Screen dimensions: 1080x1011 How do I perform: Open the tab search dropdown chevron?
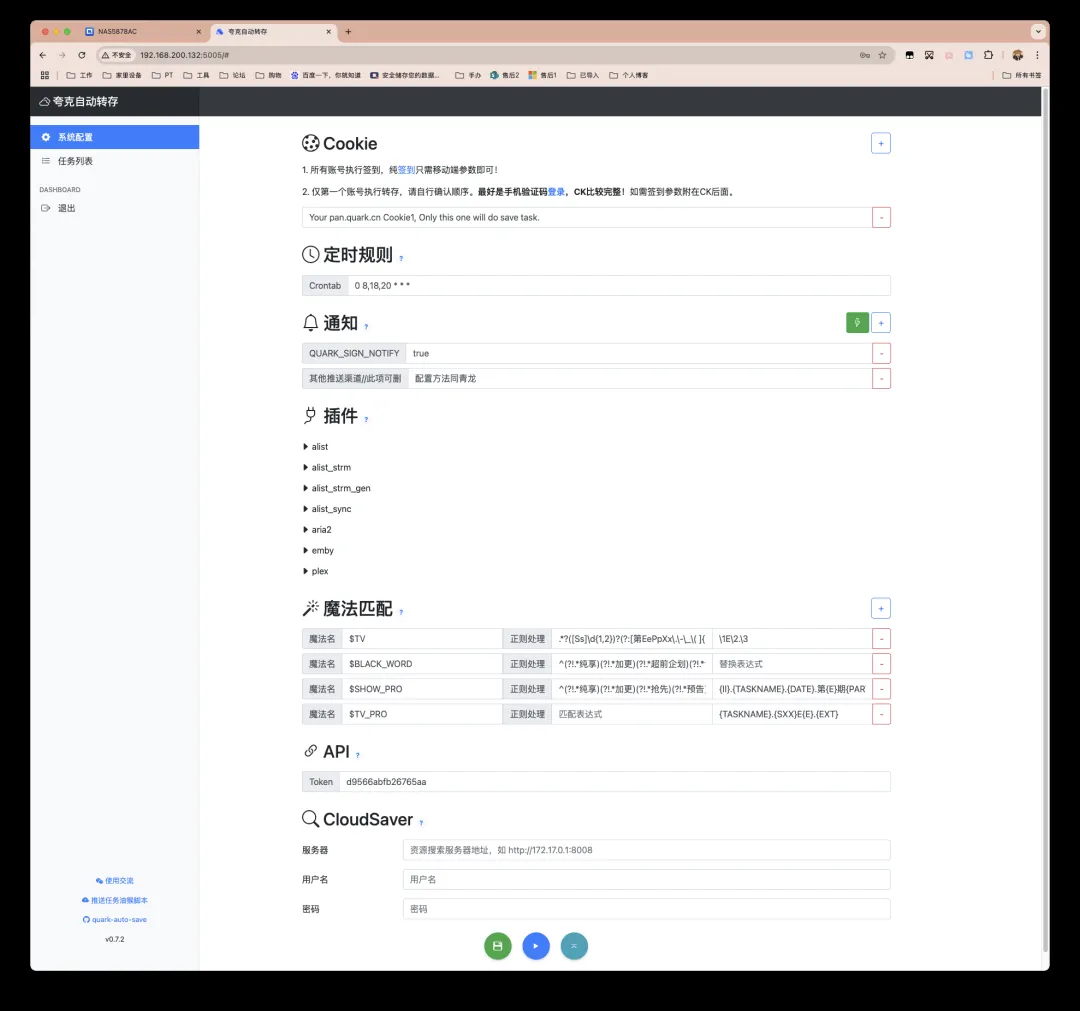coord(1037,32)
